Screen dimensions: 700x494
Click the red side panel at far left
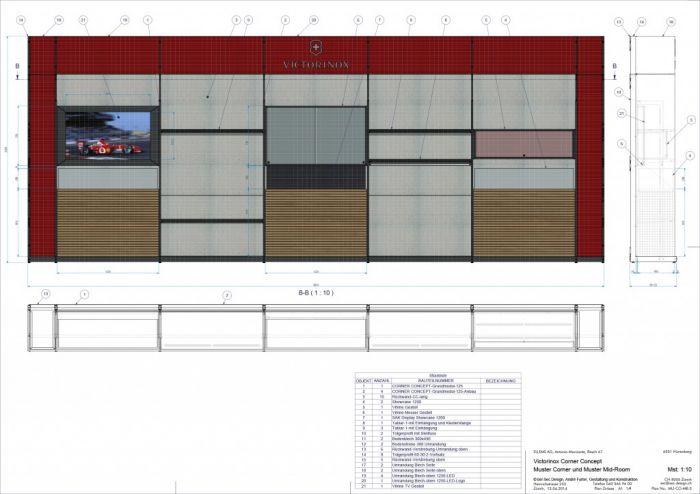coord(42,150)
